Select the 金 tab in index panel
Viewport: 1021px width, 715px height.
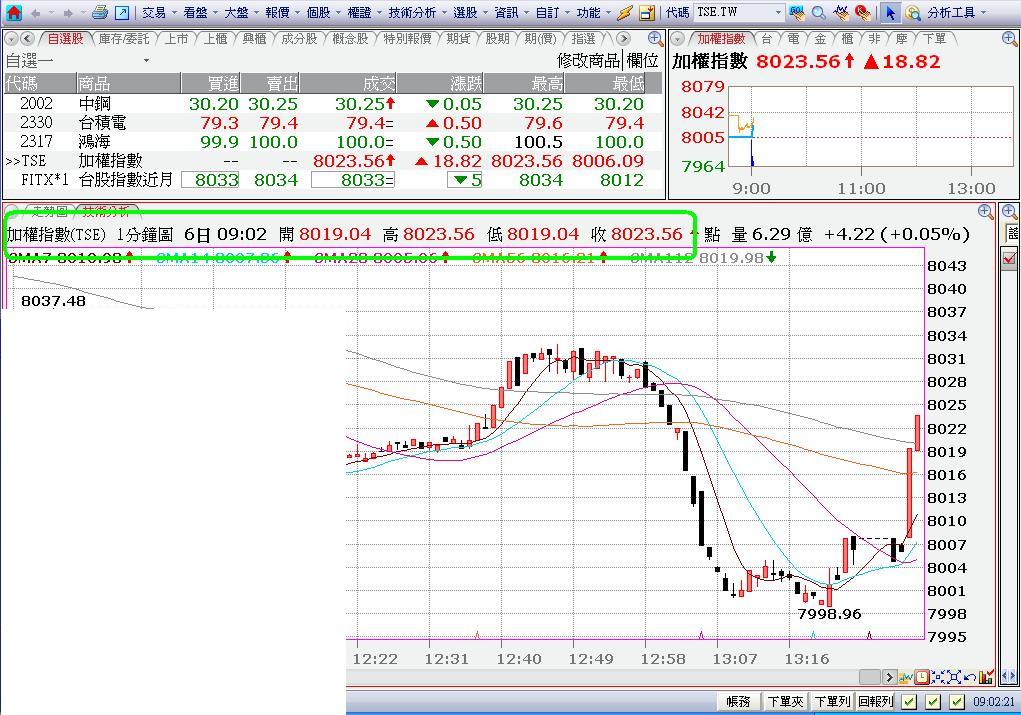[x=820, y=39]
